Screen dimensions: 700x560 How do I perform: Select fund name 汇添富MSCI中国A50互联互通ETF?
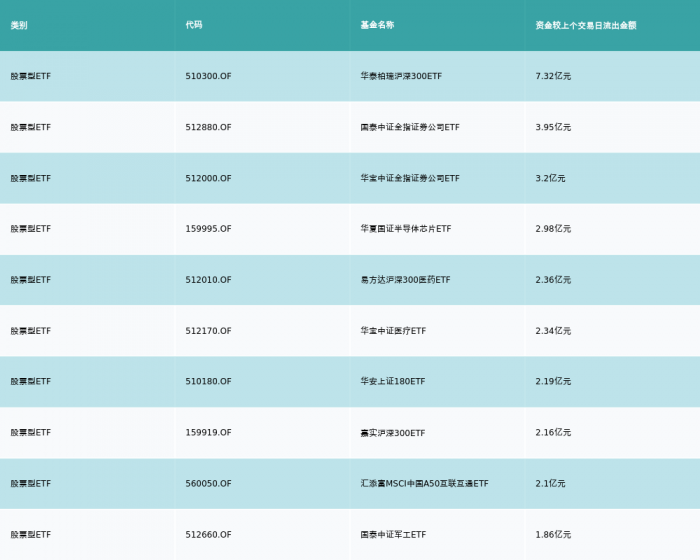click(425, 484)
